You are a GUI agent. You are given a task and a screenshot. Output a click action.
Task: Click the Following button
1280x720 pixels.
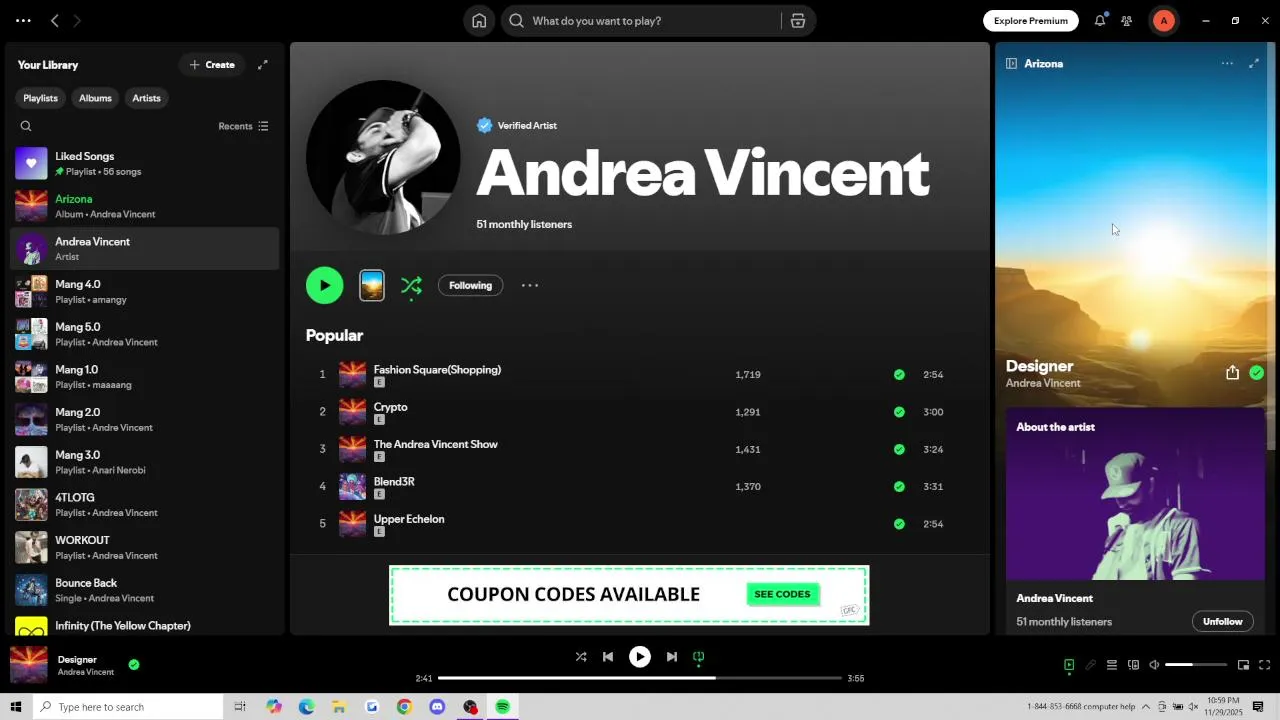(x=470, y=286)
